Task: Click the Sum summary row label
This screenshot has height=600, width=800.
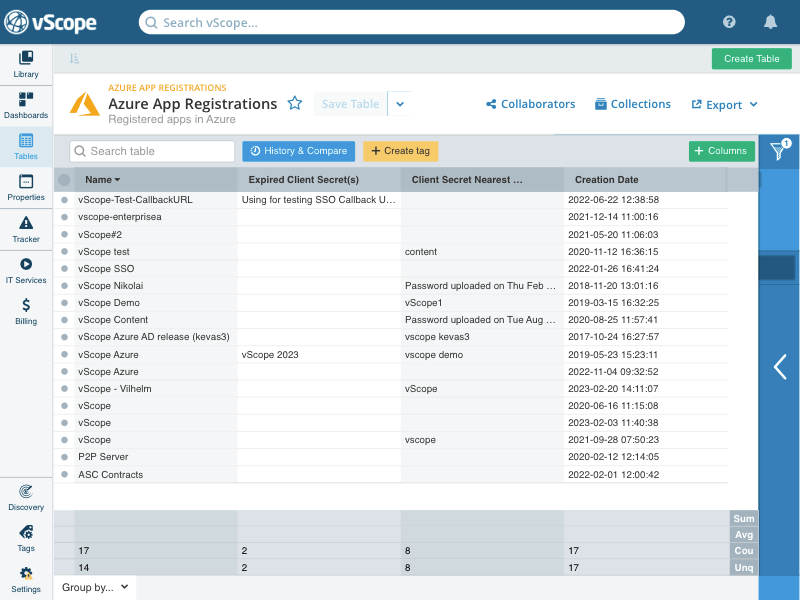Action: pos(744,518)
